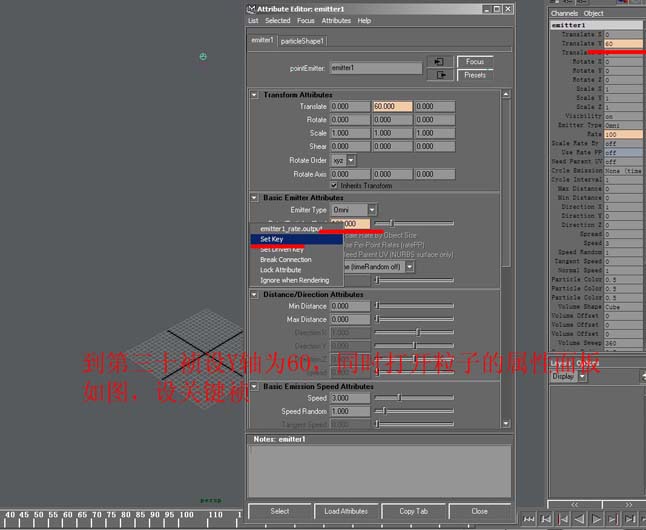
Task: Open the Attributes menu
Action: pyautogui.click(x=336, y=20)
